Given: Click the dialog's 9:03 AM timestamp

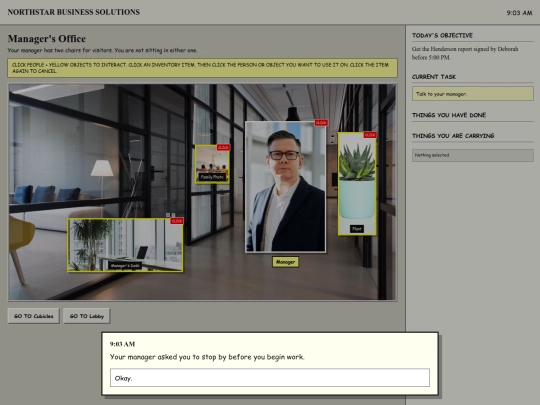Looking at the screenshot, I should 122,344.
